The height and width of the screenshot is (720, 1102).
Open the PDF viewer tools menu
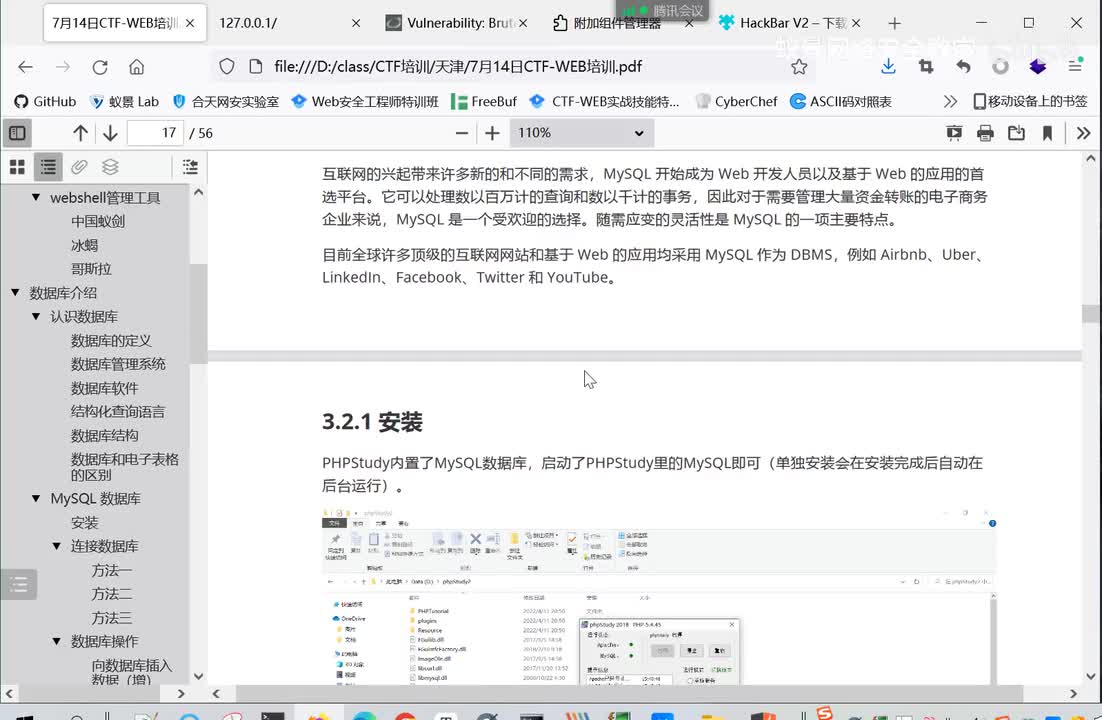pos(1083,133)
